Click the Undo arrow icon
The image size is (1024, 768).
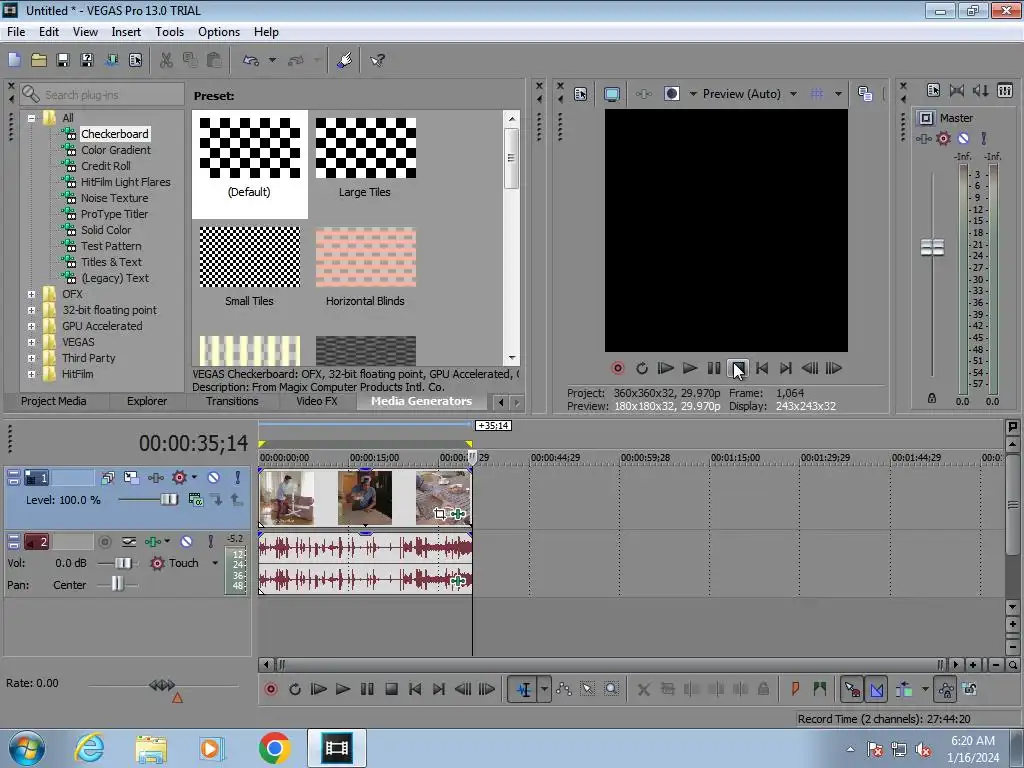[x=251, y=61]
